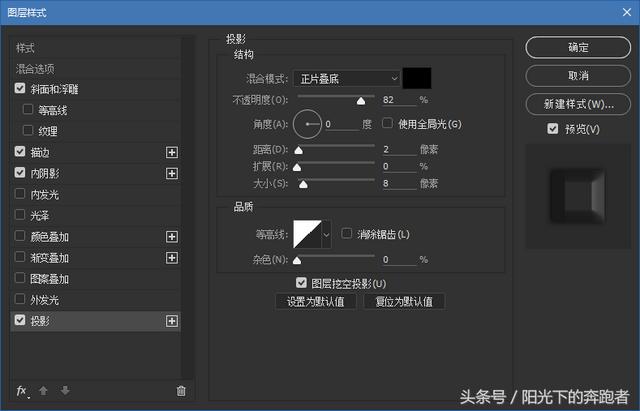Image resolution: width=640 pixels, height=411 pixels.
Task: Open the 混合模式 正片叠底 dropdown
Action: (347, 78)
